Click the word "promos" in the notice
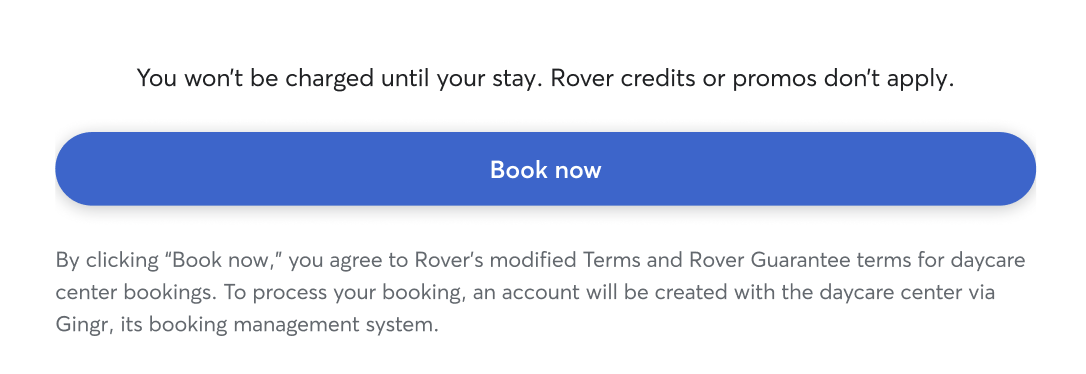Image resolution: width=1086 pixels, height=374 pixels. point(774,78)
